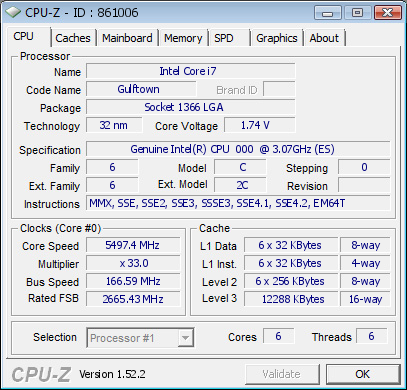Maximize the CPU-Z window
This screenshot has height=390, width=407.
(x=357, y=13)
